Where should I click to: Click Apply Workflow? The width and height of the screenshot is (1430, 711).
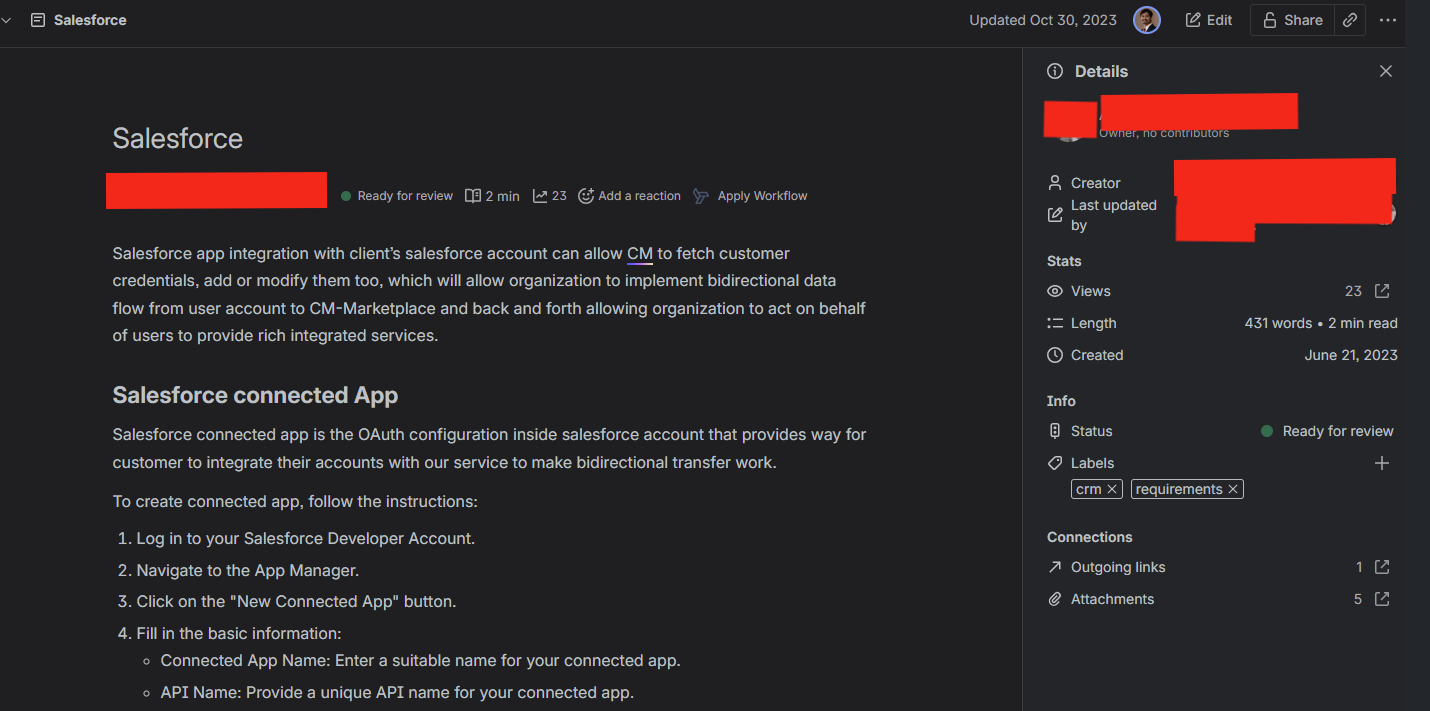pyautogui.click(x=750, y=196)
